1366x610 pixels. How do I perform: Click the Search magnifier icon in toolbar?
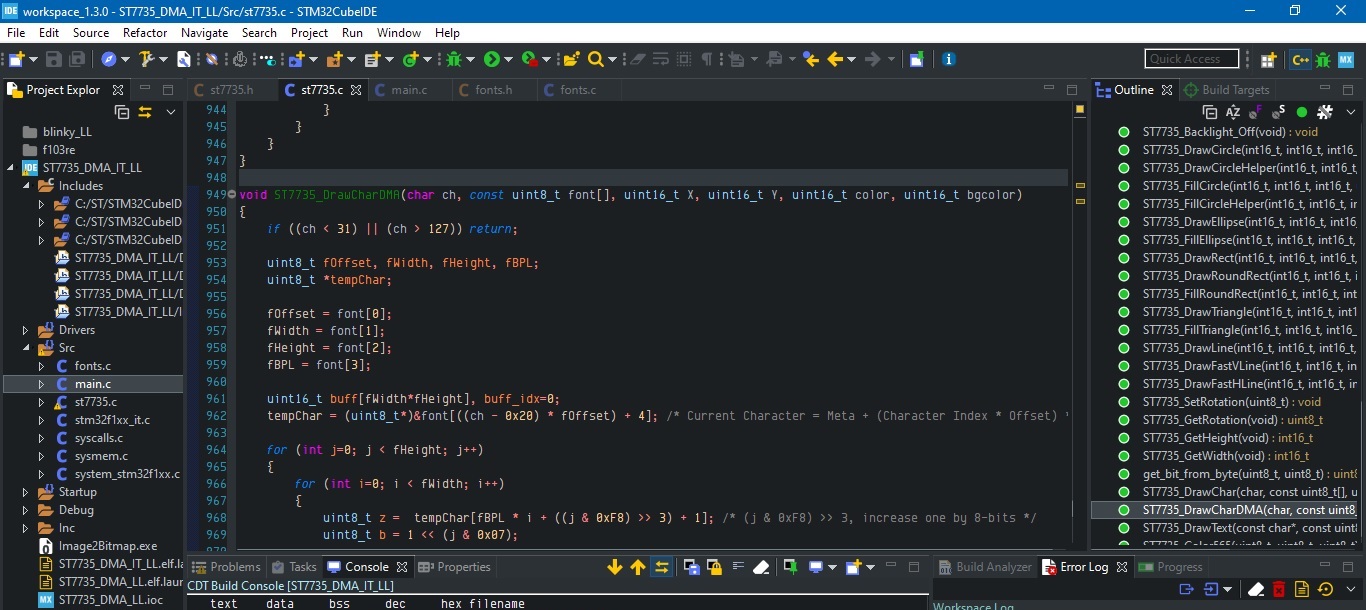click(x=596, y=60)
